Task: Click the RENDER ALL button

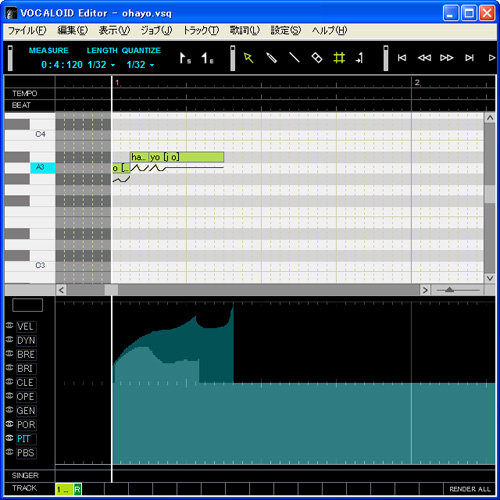Action: (470, 489)
